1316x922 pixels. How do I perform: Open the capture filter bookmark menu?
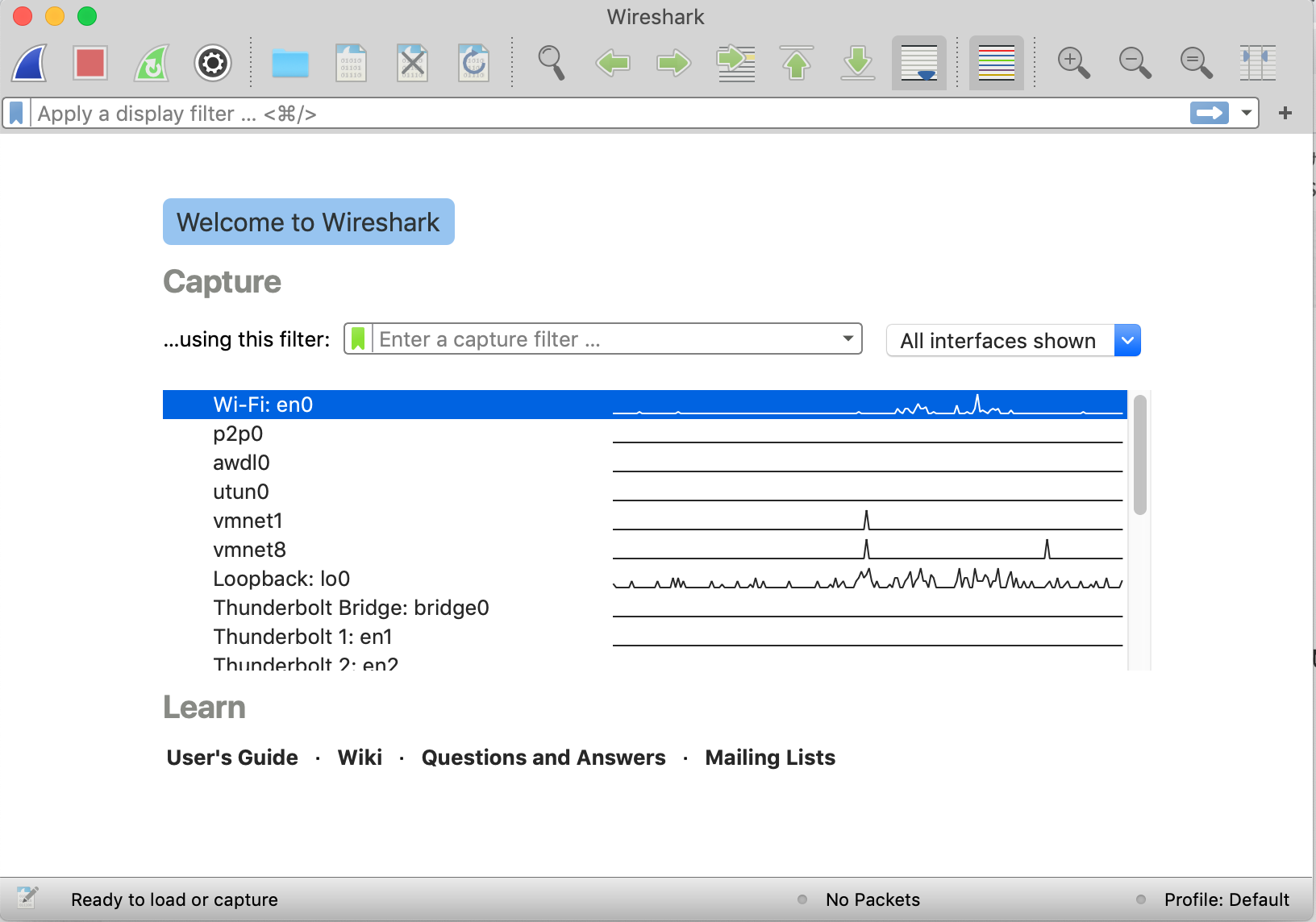tap(358, 339)
